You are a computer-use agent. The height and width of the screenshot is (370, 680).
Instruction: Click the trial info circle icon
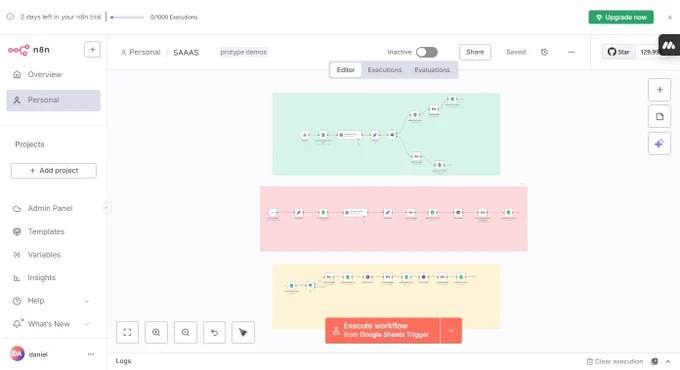tap(10, 17)
